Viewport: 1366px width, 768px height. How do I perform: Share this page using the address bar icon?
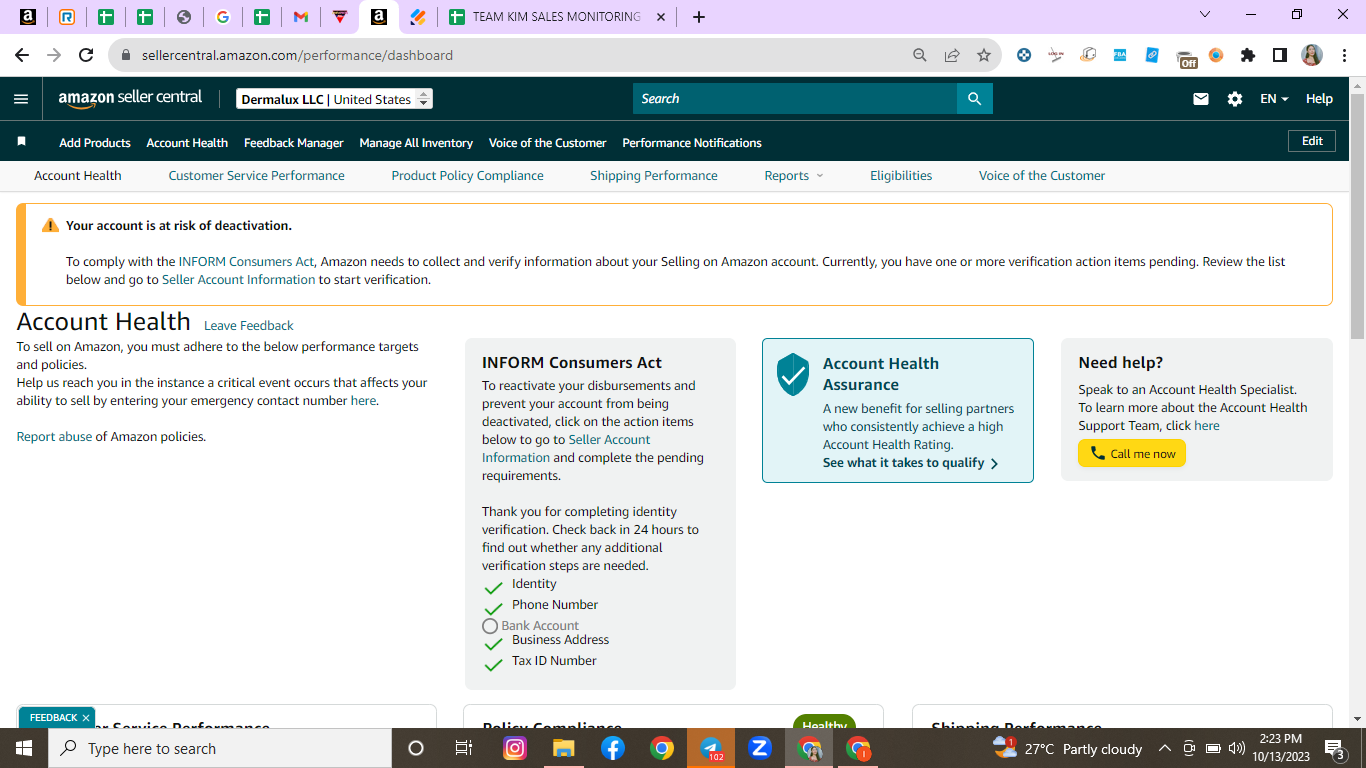coord(952,55)
